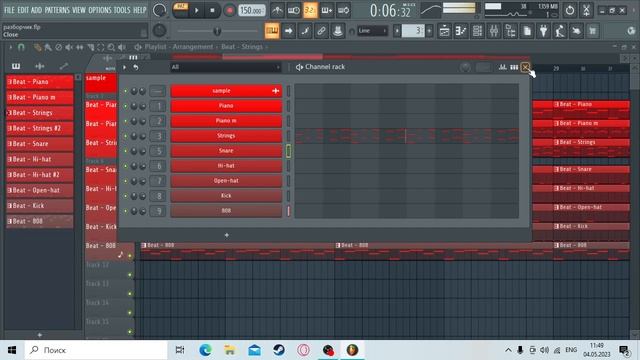Image resolution: width=640 pixels, height=360 pixels.
Task: Mute the sample channel LED
Action: click(x=126, y=91)
